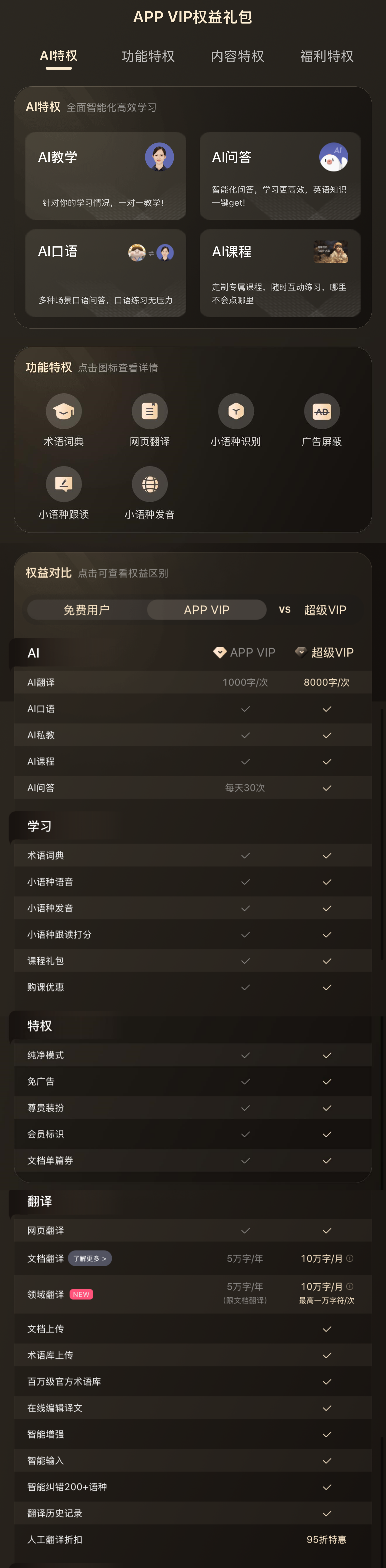Screen dimensions: 386x1568
Task: Tap the 网页翻译 feature icon
Action: click(x=149, y=411)
